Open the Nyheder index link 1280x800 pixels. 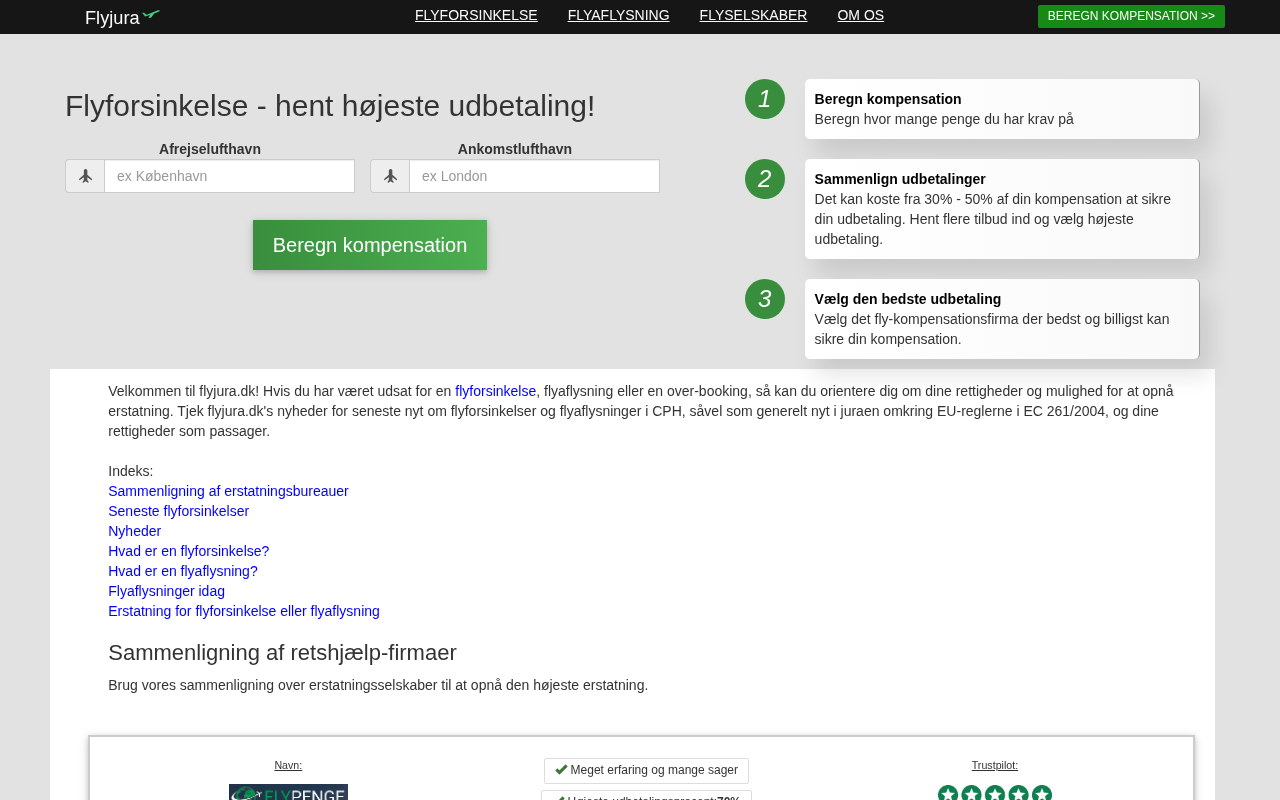(135, 531)
